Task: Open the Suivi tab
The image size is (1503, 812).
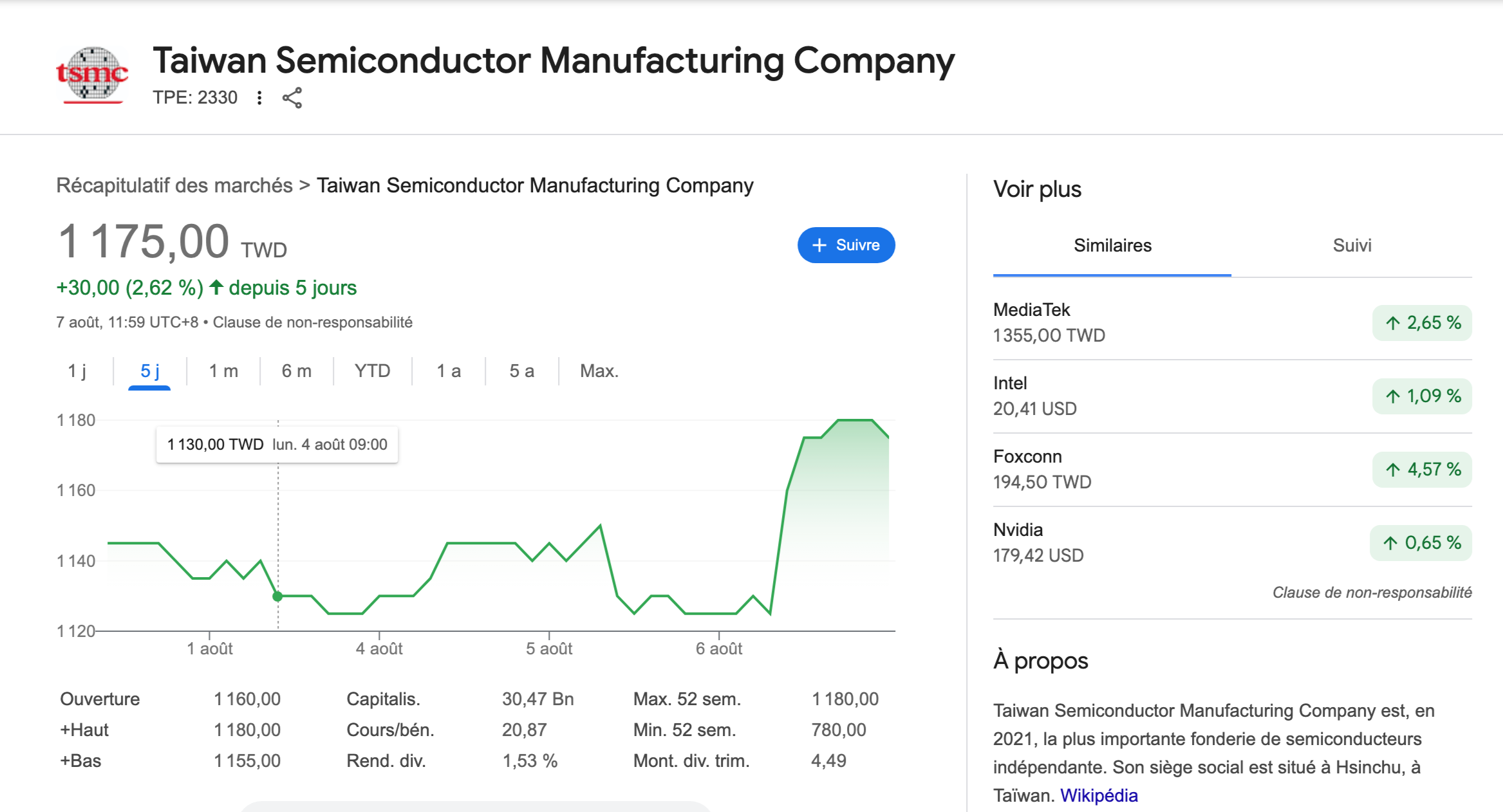Action: [1352, 246]
